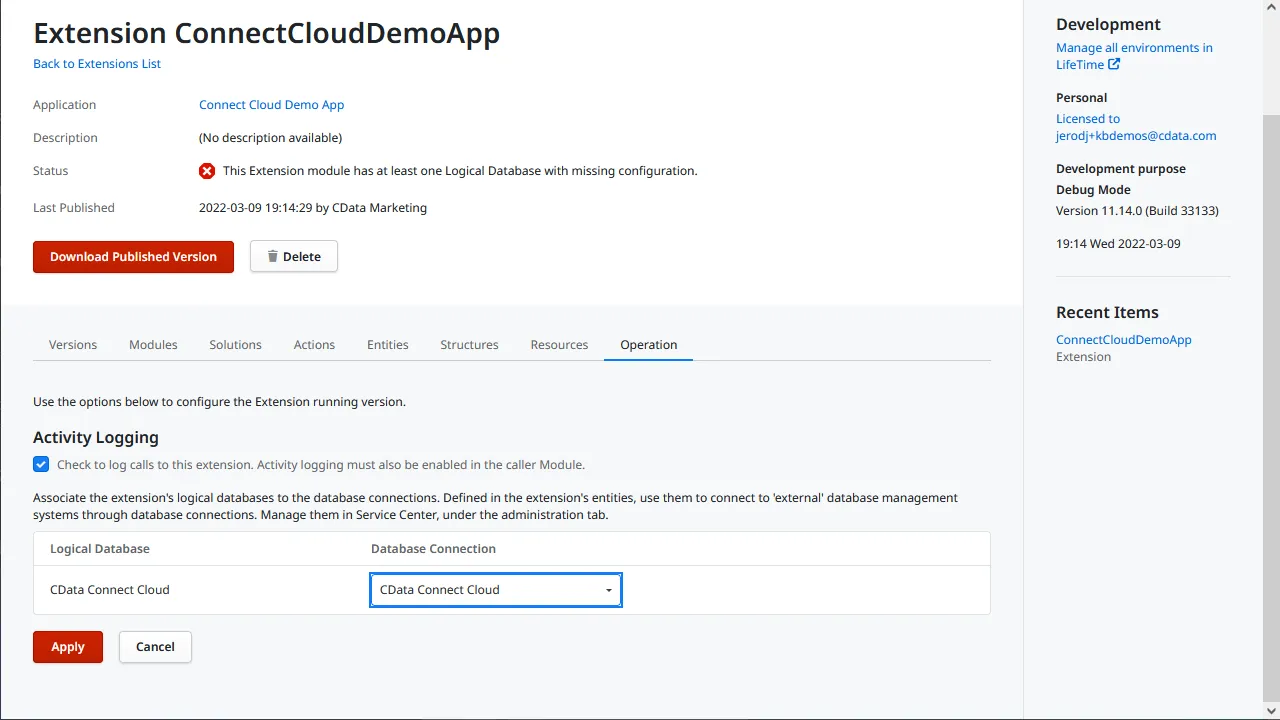The width and height of the screenshot is (1280, 720).
Task: Click the Licensed to email link
Action: coord(1136,127)
